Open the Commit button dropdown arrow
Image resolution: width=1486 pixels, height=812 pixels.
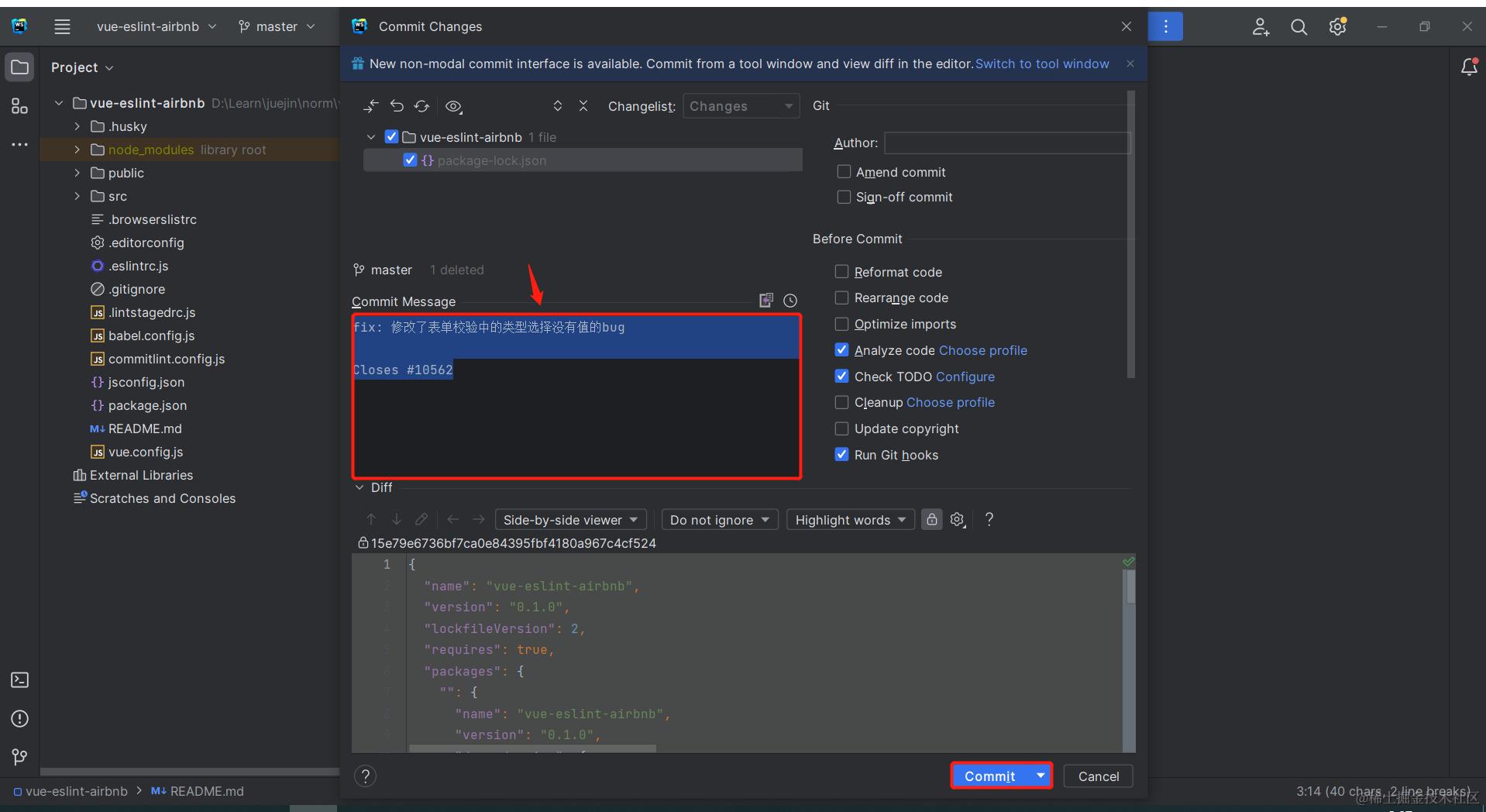1041,776
